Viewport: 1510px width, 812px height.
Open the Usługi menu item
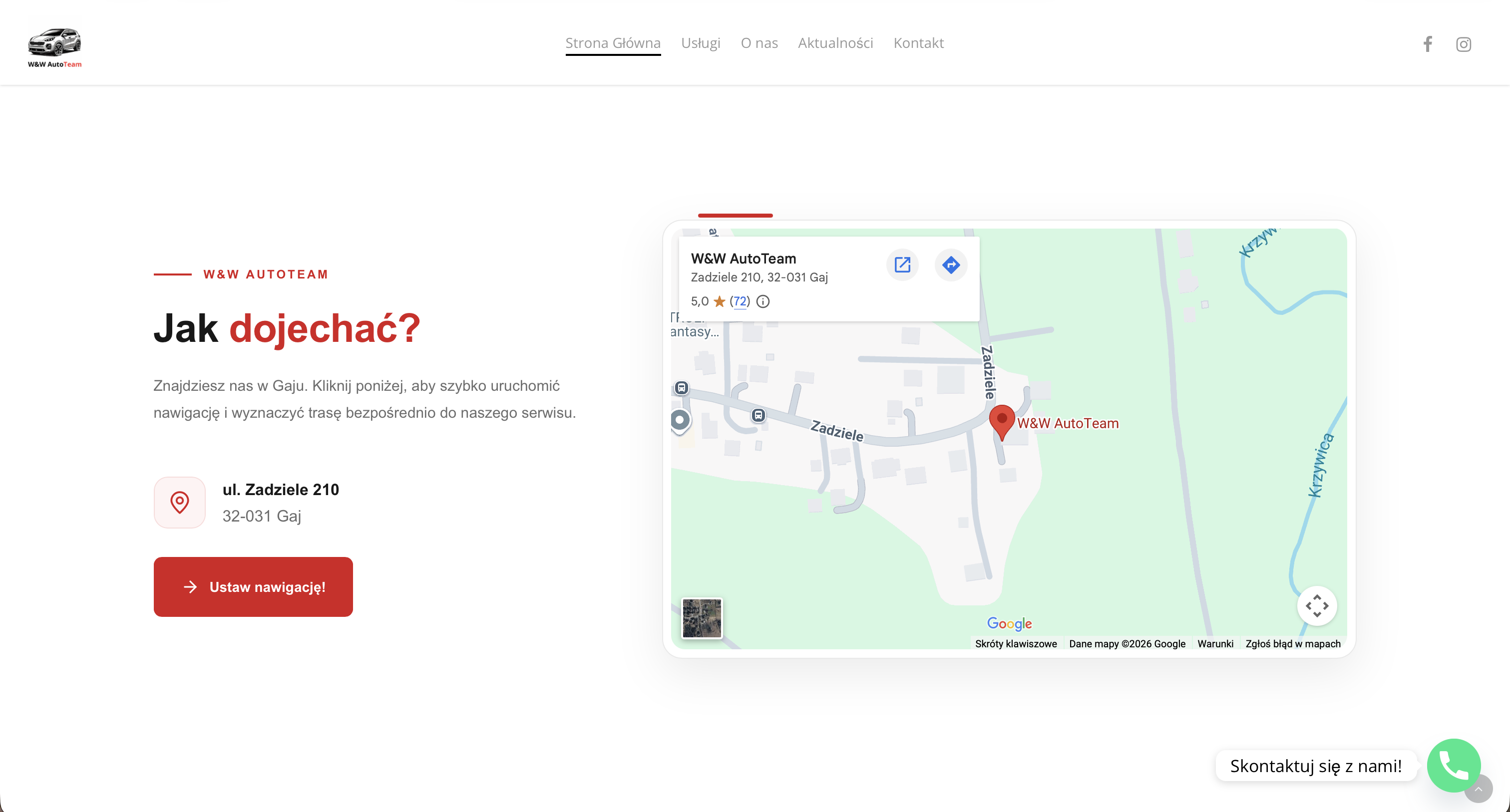pos(701,43)
